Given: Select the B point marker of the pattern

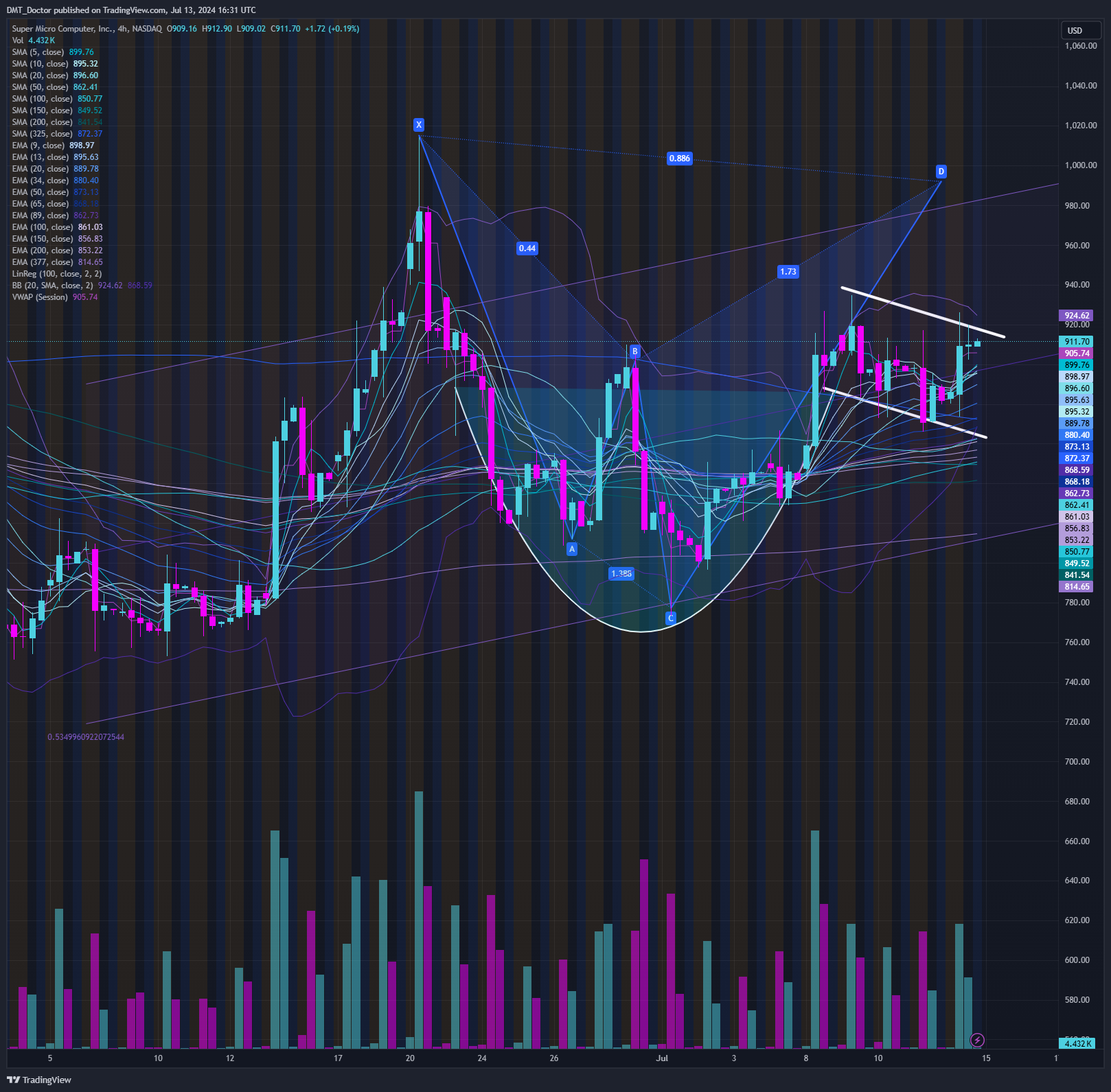Looking at the screenshot, I should pos(635,351).
